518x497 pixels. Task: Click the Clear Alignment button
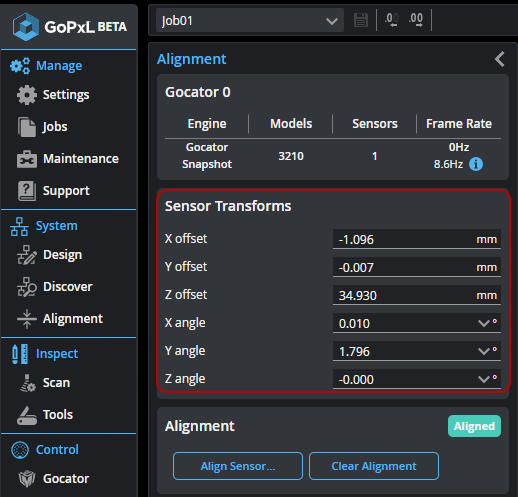pyautogui.click(x=374, y=466)
